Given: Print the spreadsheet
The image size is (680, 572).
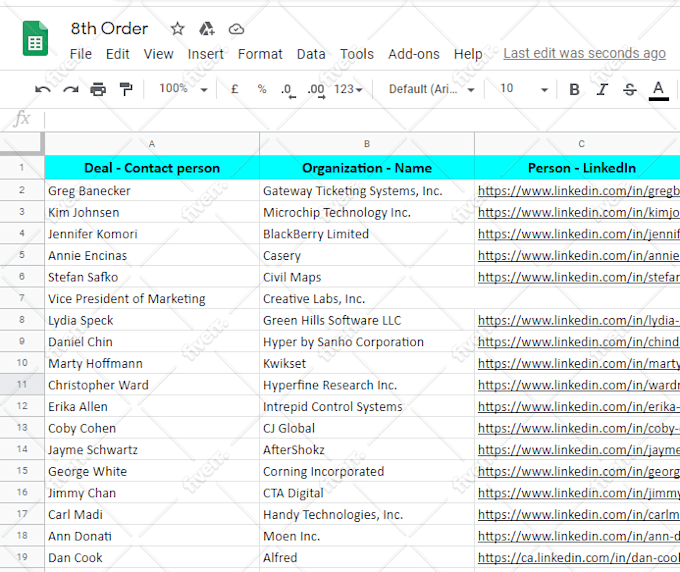Looking at the screenshot, I should pos(98,89).
